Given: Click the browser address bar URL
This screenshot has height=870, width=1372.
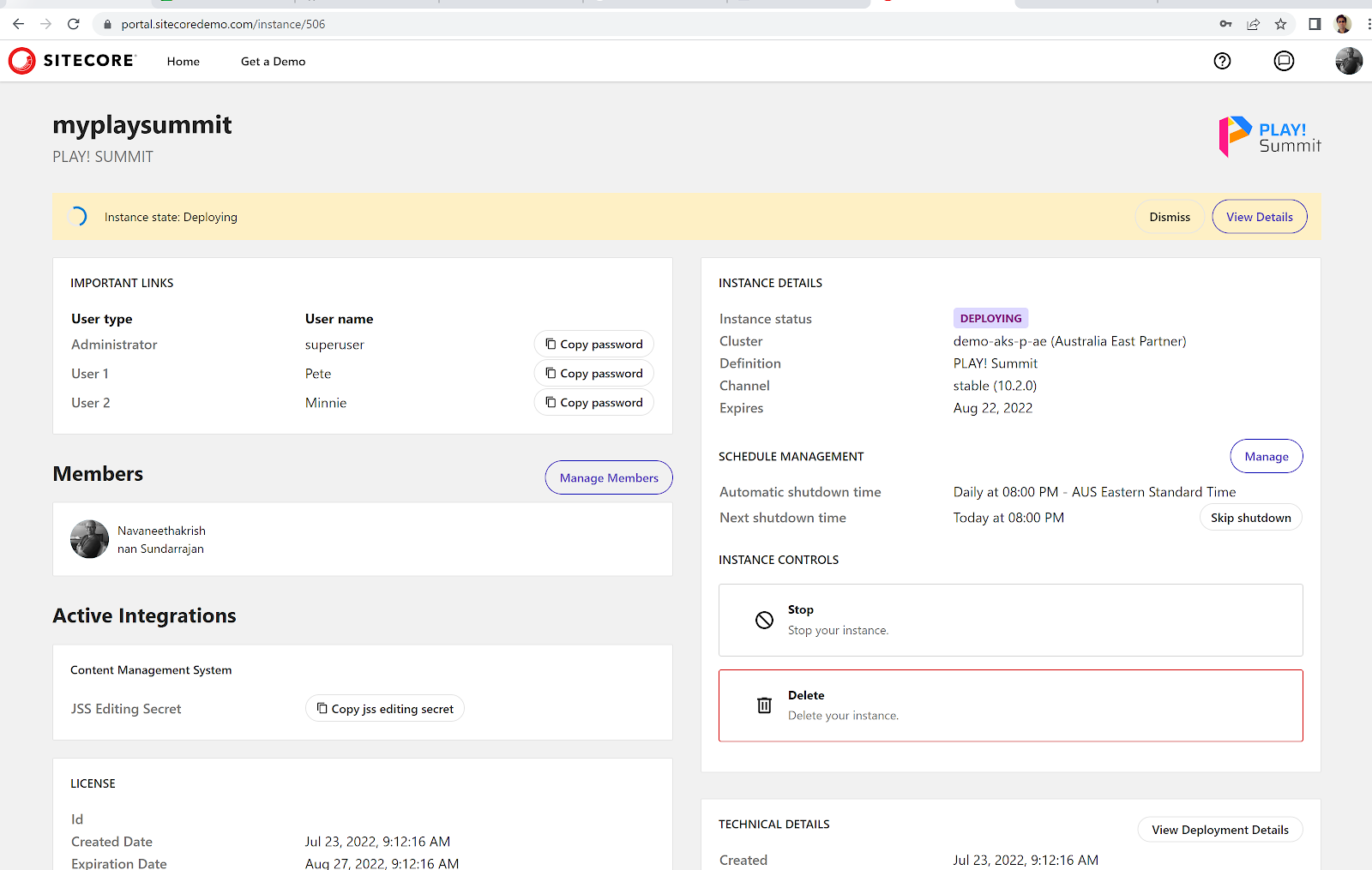Looking at the screenshot, I should click(223, 24).
